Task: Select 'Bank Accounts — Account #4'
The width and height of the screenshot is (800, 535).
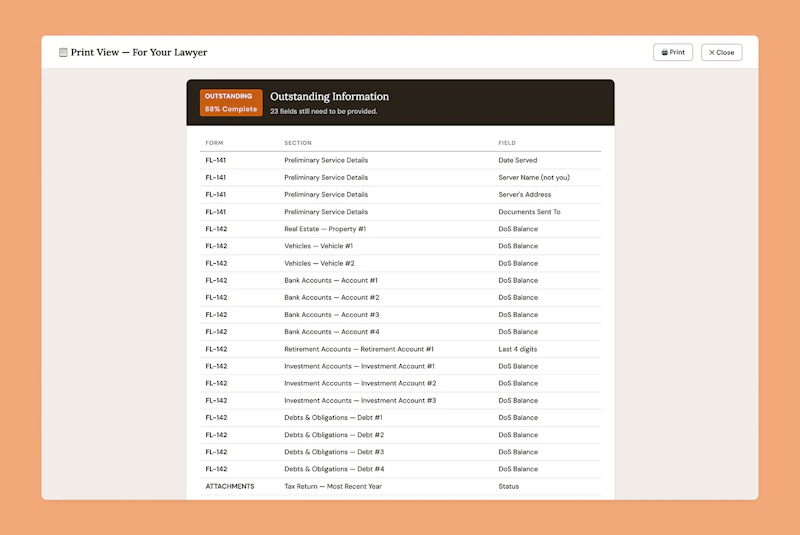Action: [332, 332]
